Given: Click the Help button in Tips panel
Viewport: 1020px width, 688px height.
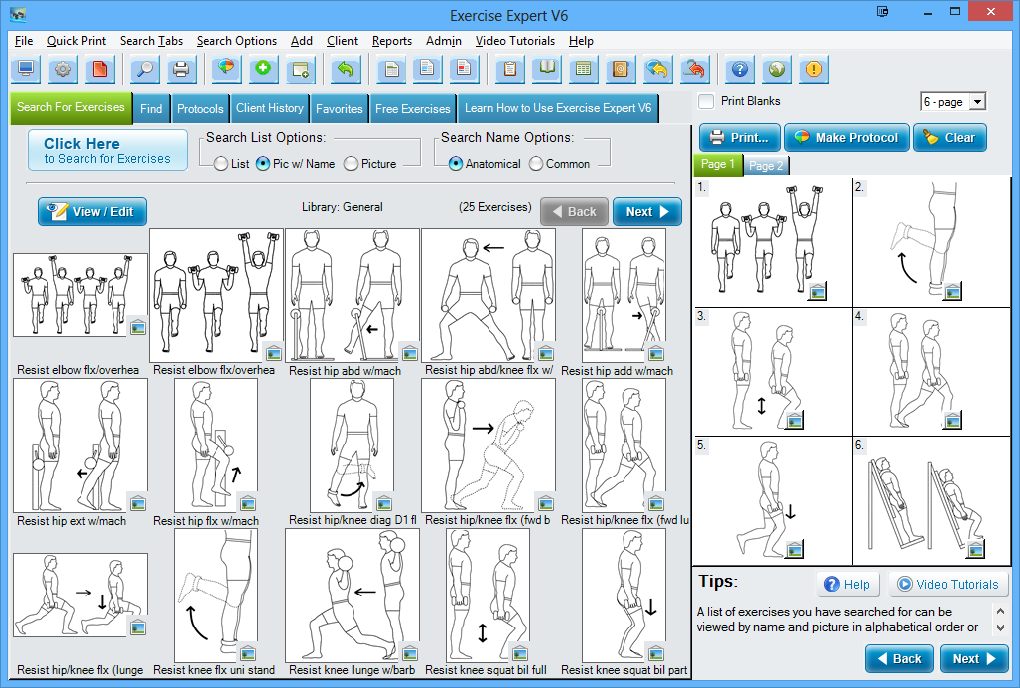Looking at the screenshot, I should pos(848,584).
